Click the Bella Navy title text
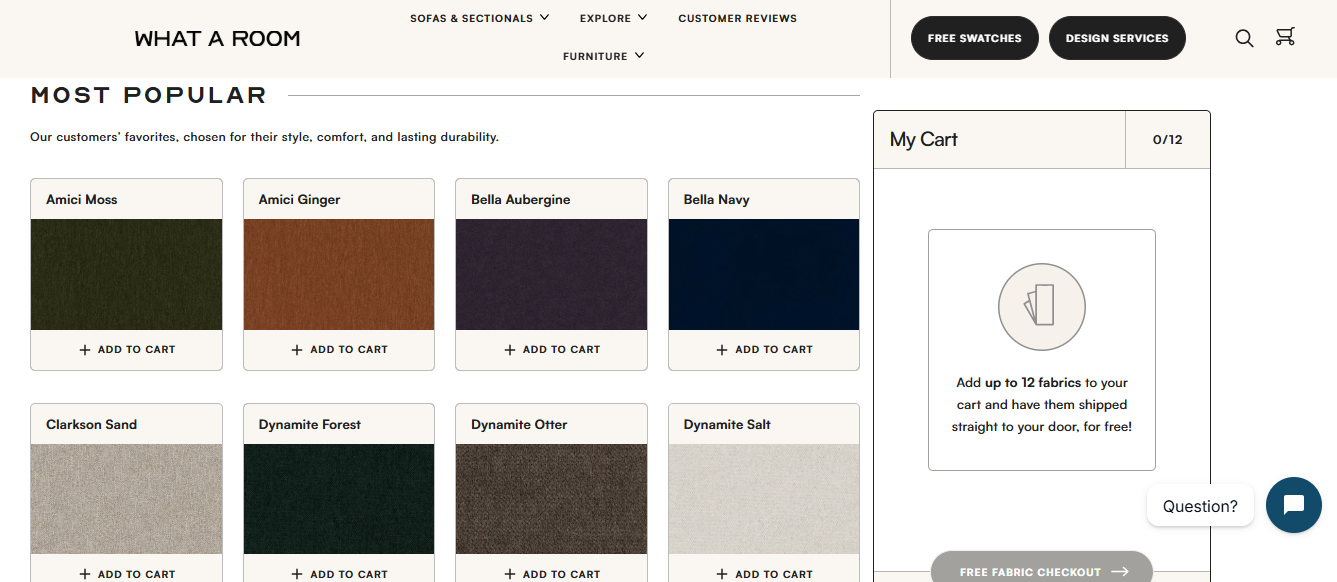1337x582 pixels. point(717,200)
